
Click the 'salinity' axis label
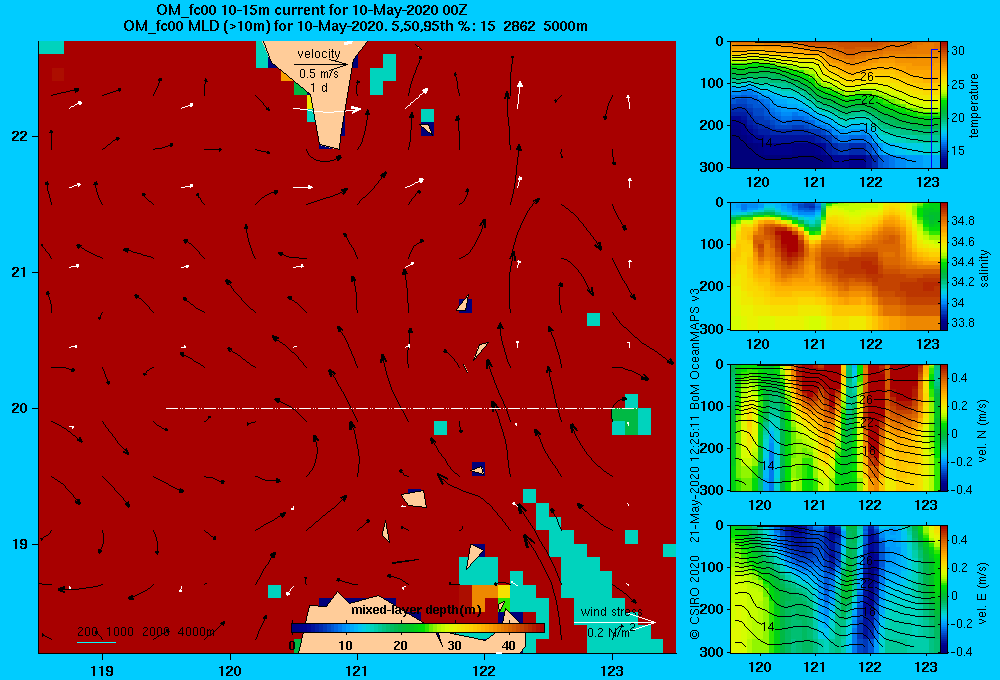pos(984,268)
